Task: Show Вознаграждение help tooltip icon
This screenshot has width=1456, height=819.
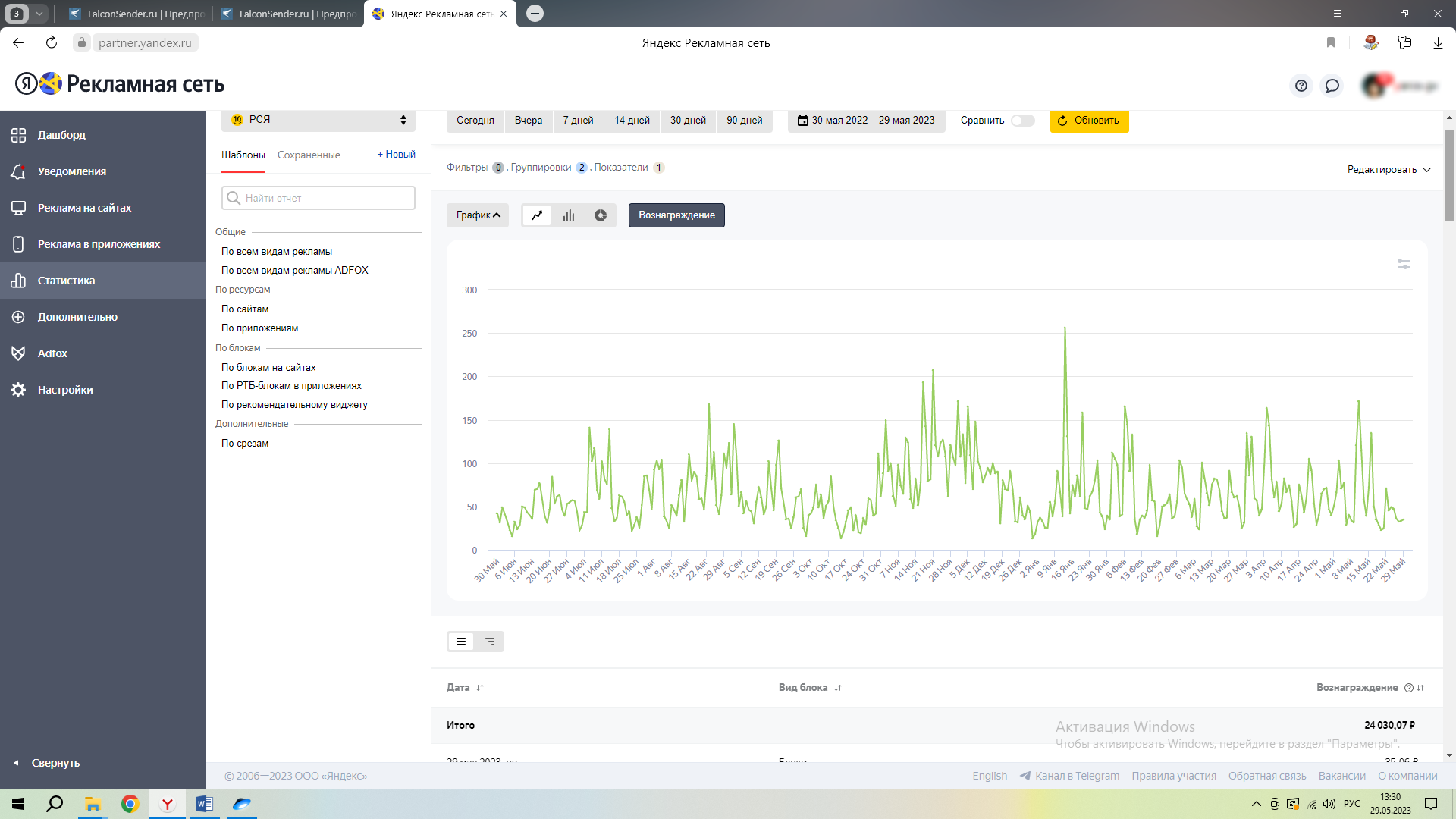Action: (1409, 688)
